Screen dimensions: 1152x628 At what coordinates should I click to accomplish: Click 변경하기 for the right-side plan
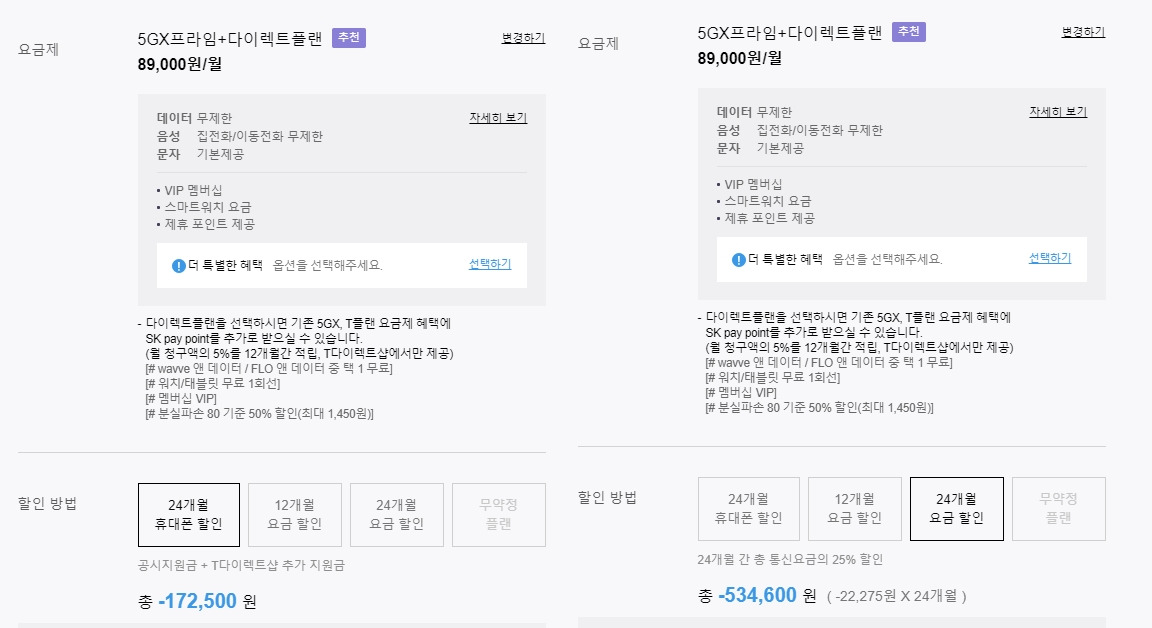tap(1081, 32)
